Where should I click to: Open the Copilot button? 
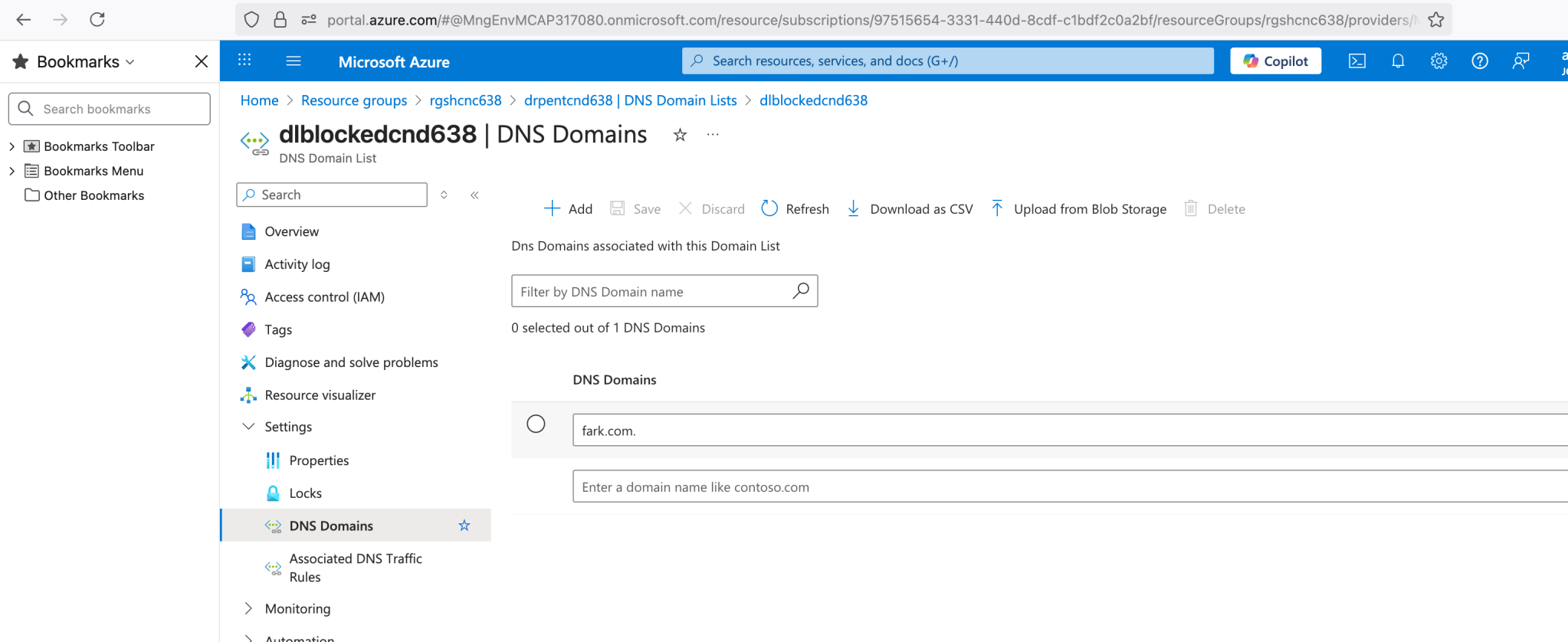[1275, 61]
